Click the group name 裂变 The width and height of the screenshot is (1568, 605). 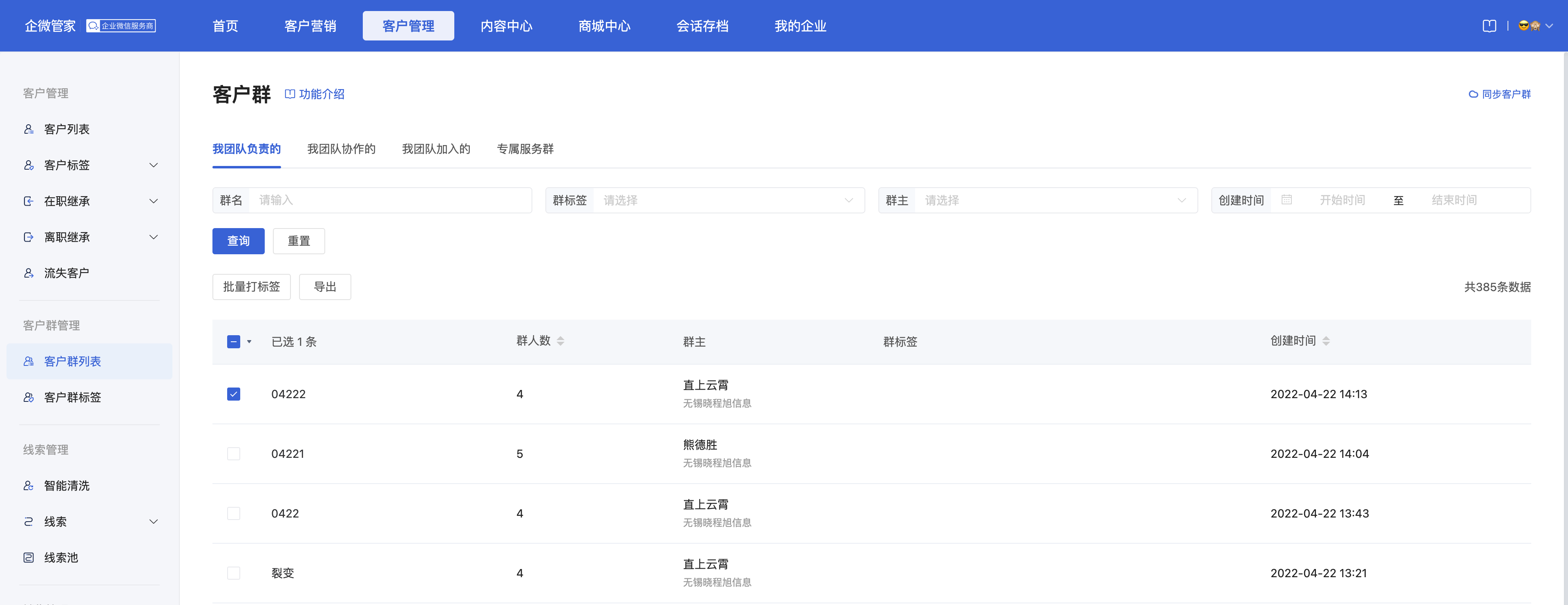click(x=282, y=573)
